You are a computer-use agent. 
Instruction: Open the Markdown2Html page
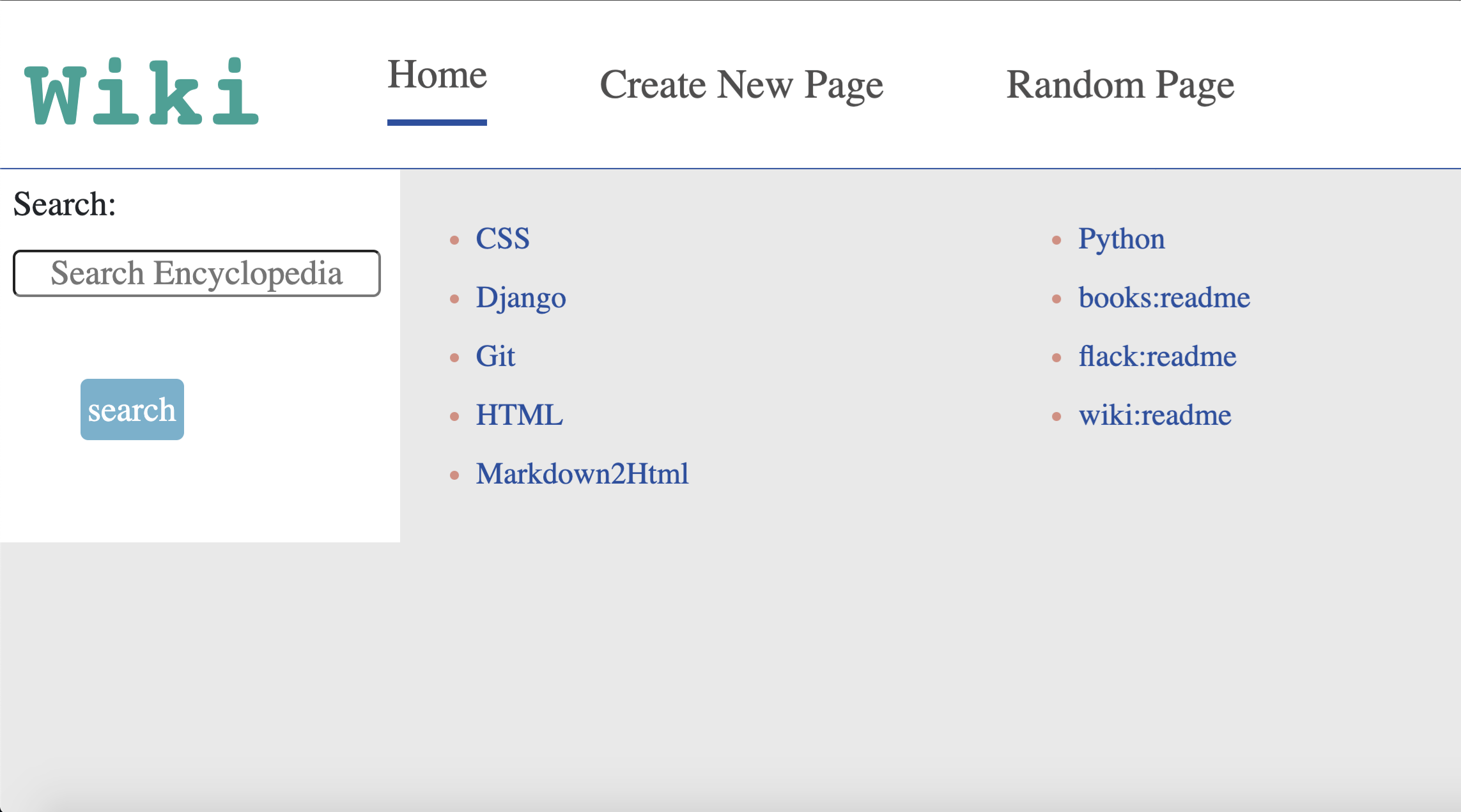tap(581, 472)
